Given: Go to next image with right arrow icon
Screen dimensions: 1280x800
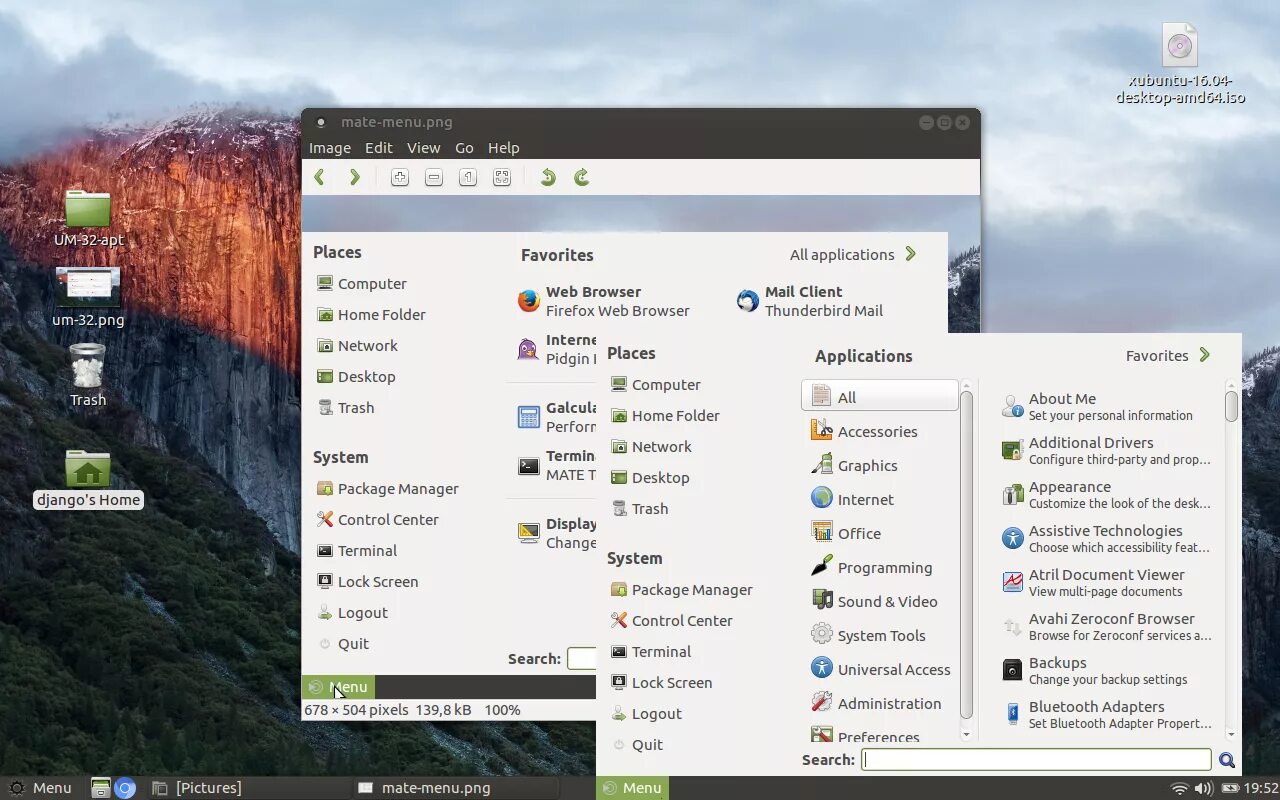Looking at the screenshot, I should click(x=353, y=177).
